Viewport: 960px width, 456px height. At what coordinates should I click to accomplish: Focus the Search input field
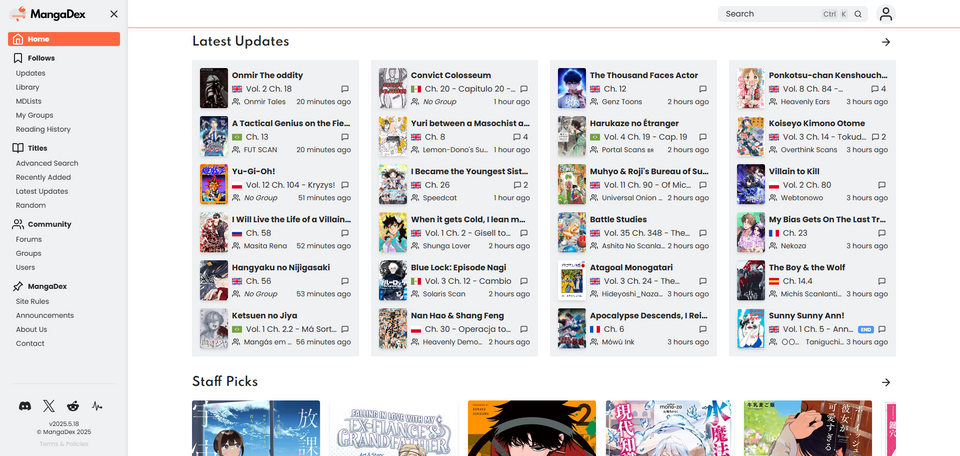tap(773, 14)
